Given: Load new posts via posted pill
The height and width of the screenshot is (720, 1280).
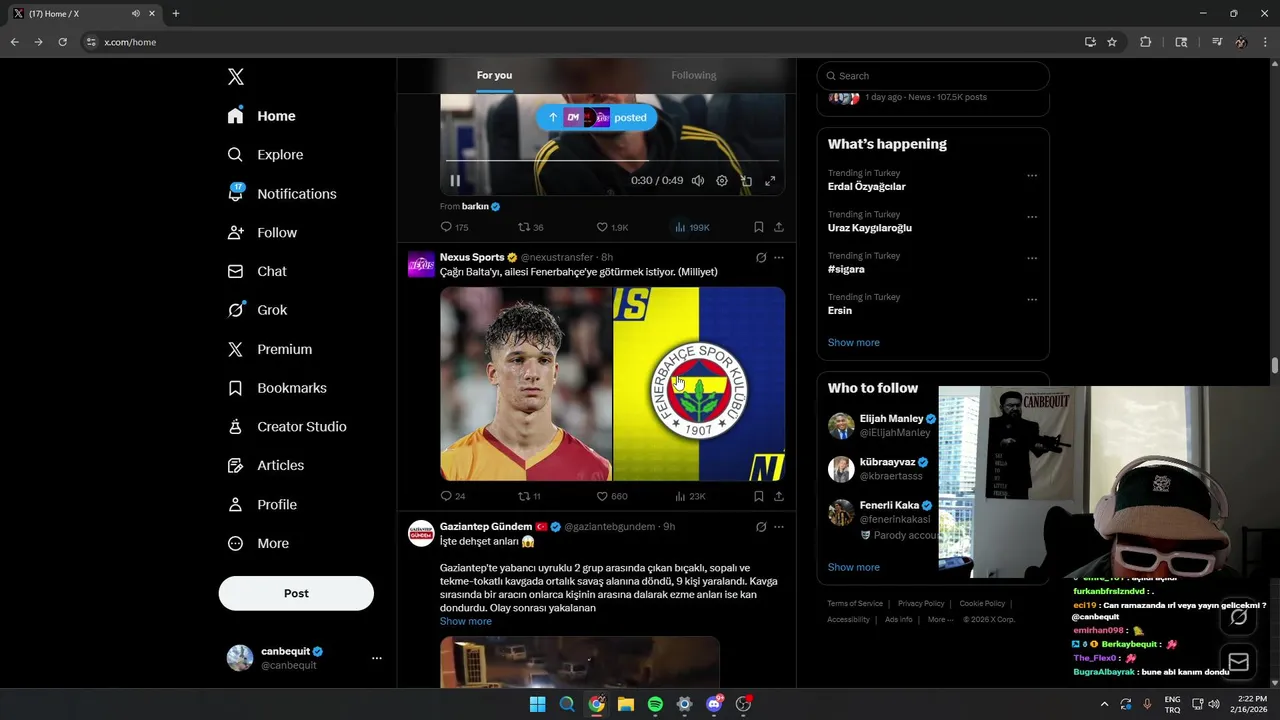Looking at the screenshot, I should click(596, 118).
